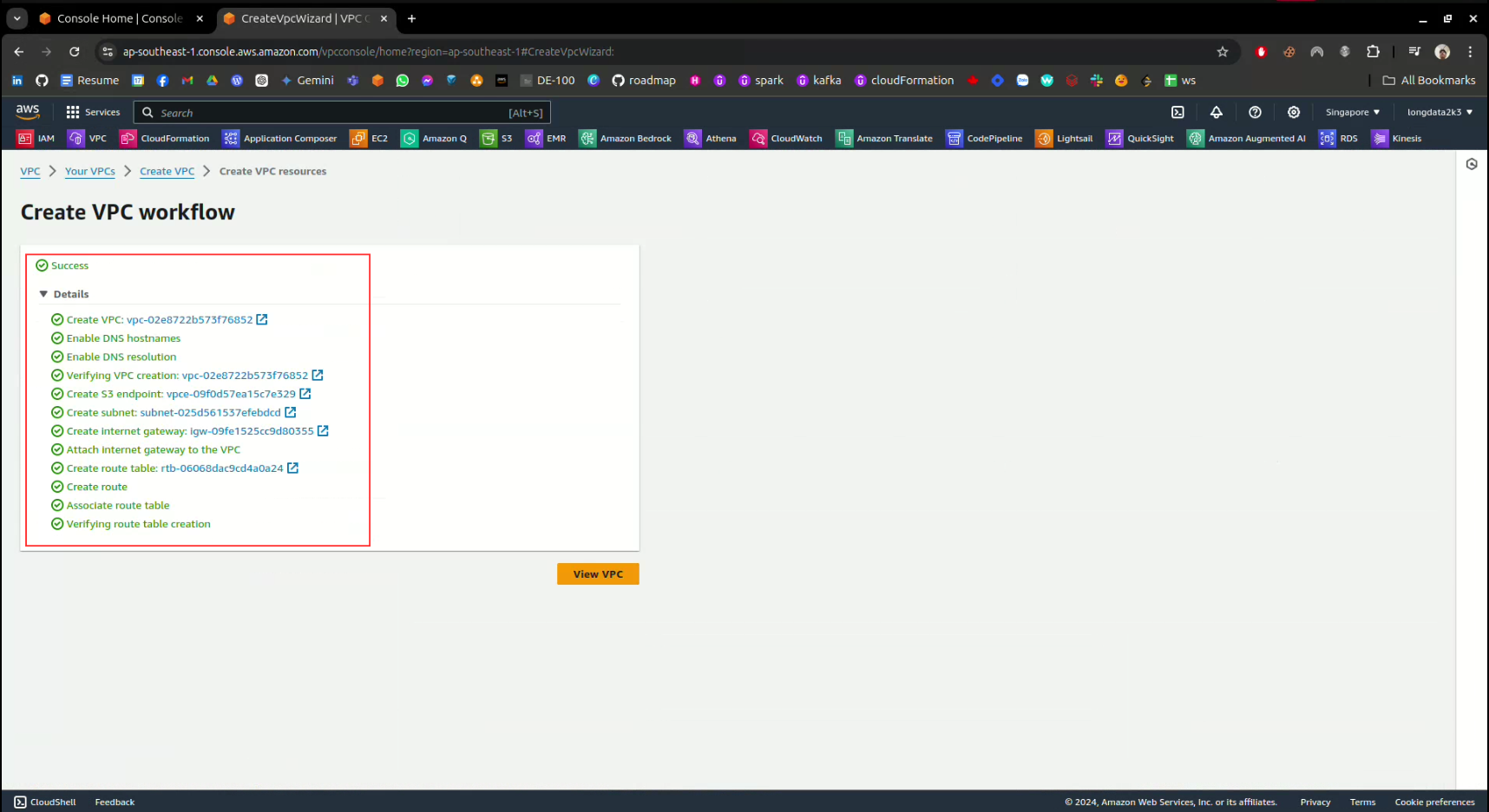Open external link icon beside S3 endpoint
Screen dimensions: 1489x812
(x=305, y=394)
